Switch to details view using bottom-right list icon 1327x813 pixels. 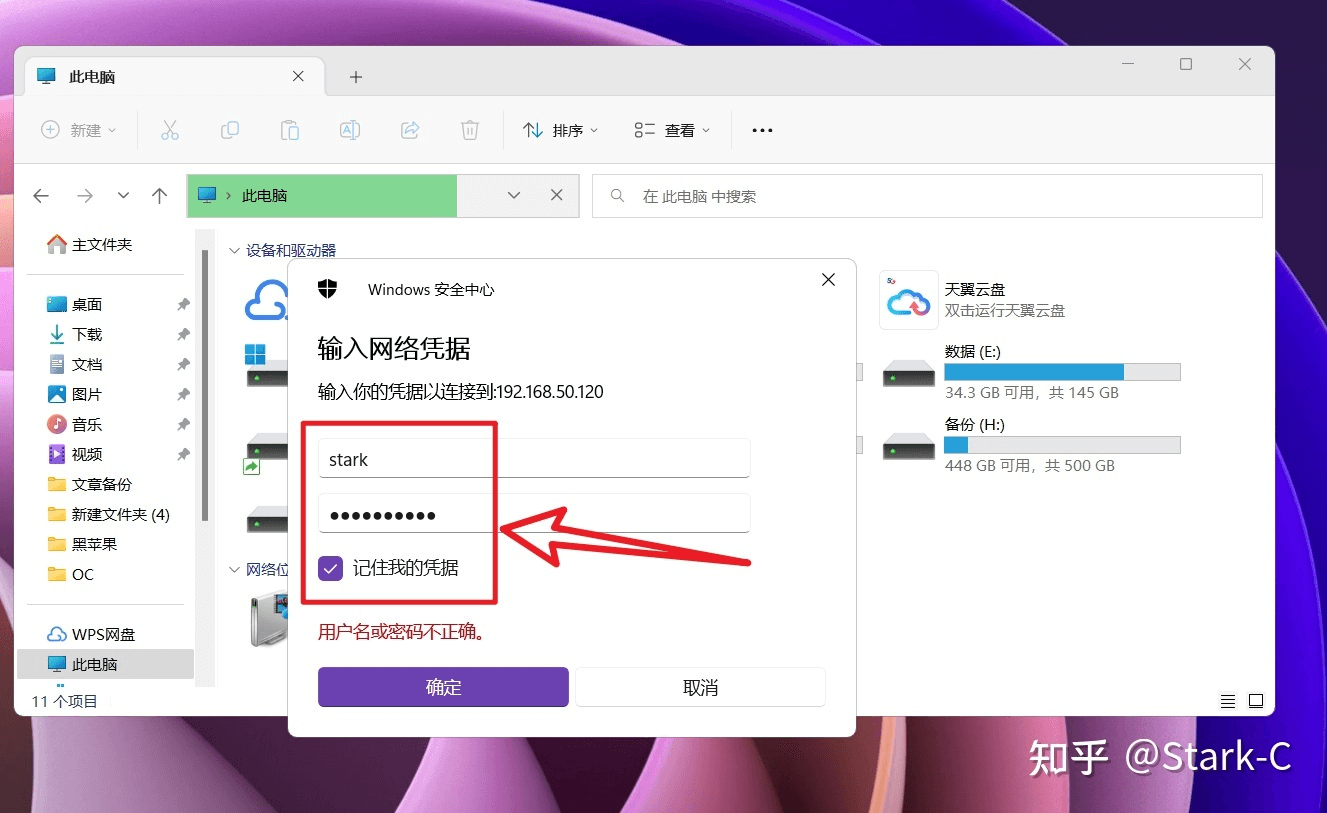pyautogui.click(x=1228, y=701)
